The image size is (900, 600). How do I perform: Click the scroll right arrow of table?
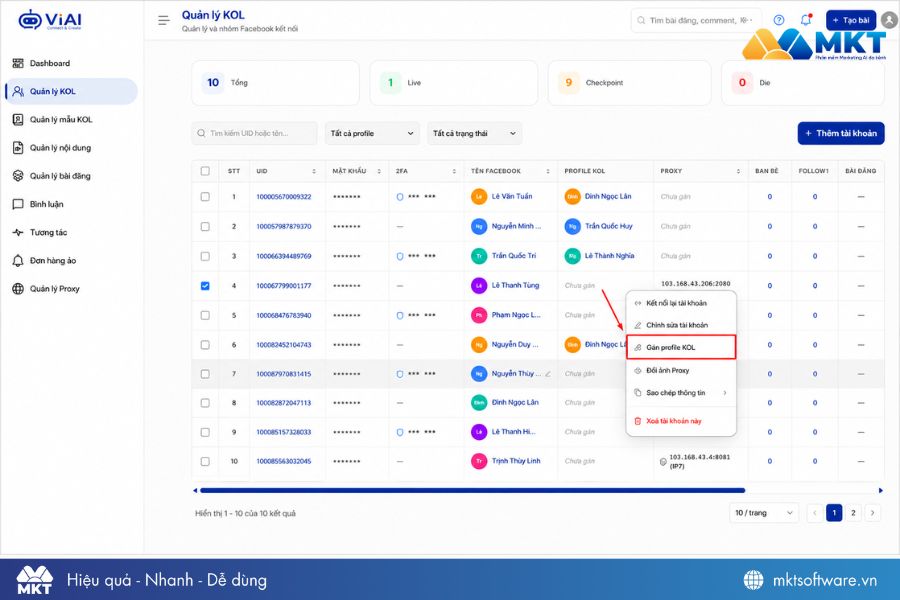point(880,490)
